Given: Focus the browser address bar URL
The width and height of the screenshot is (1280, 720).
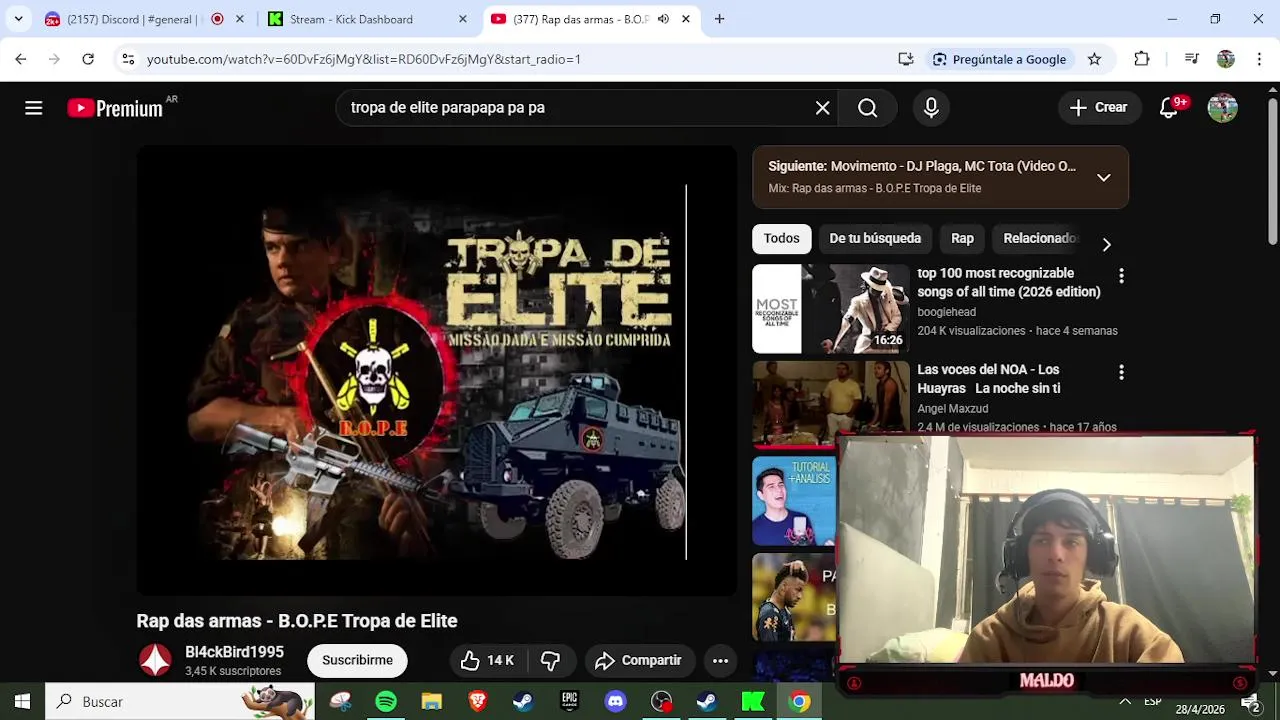Looking at the screenshot, I should [x=364, y=59].
